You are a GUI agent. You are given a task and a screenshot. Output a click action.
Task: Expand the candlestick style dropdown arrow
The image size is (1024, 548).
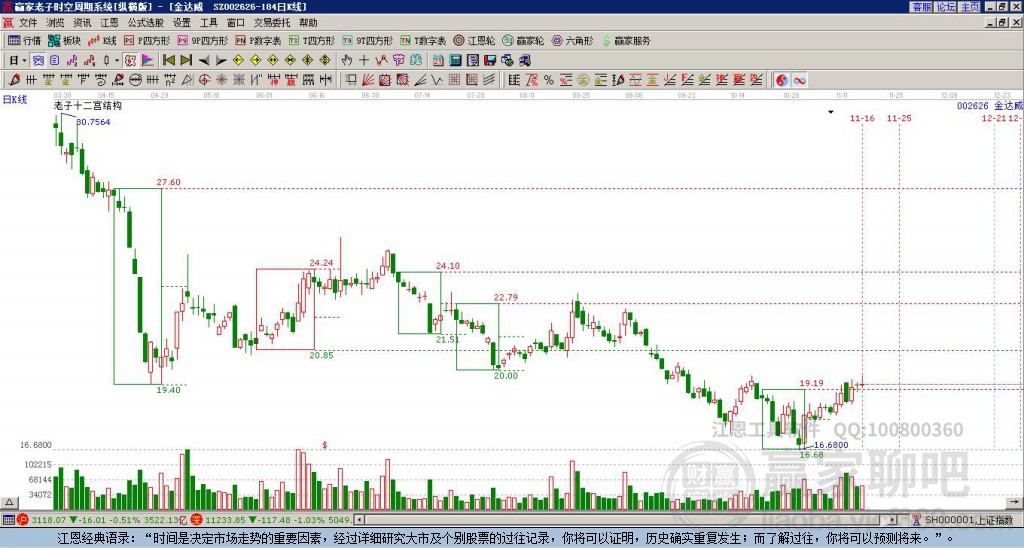(x=117, y=61)
